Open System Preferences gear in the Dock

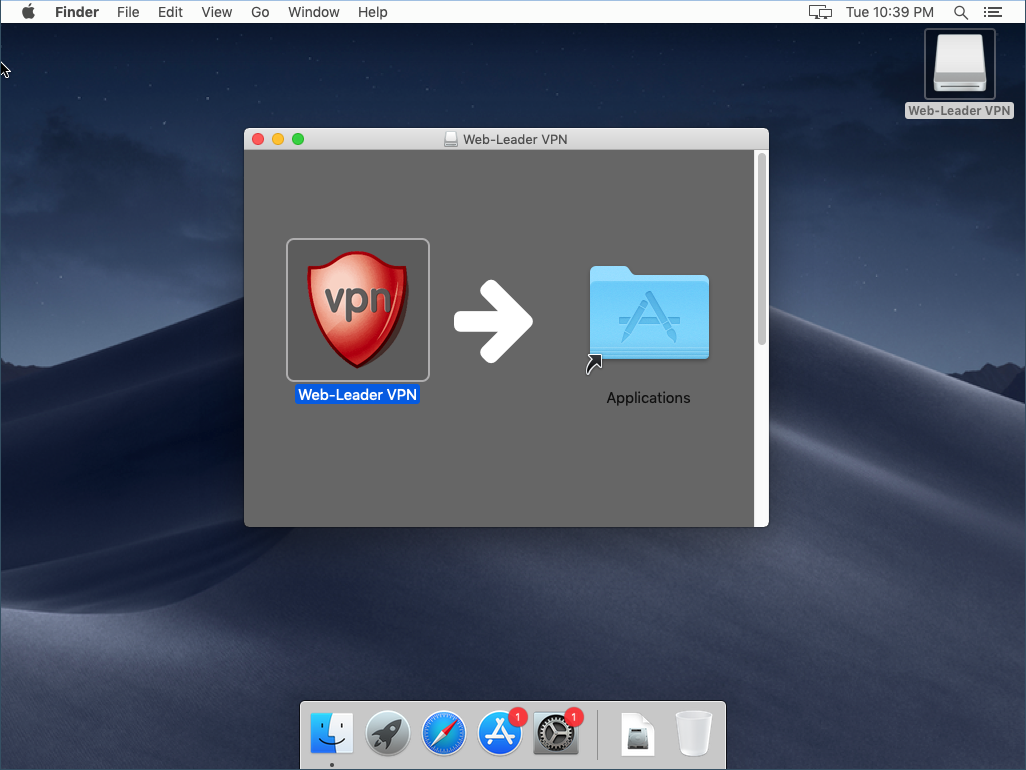tap(556, 733)
